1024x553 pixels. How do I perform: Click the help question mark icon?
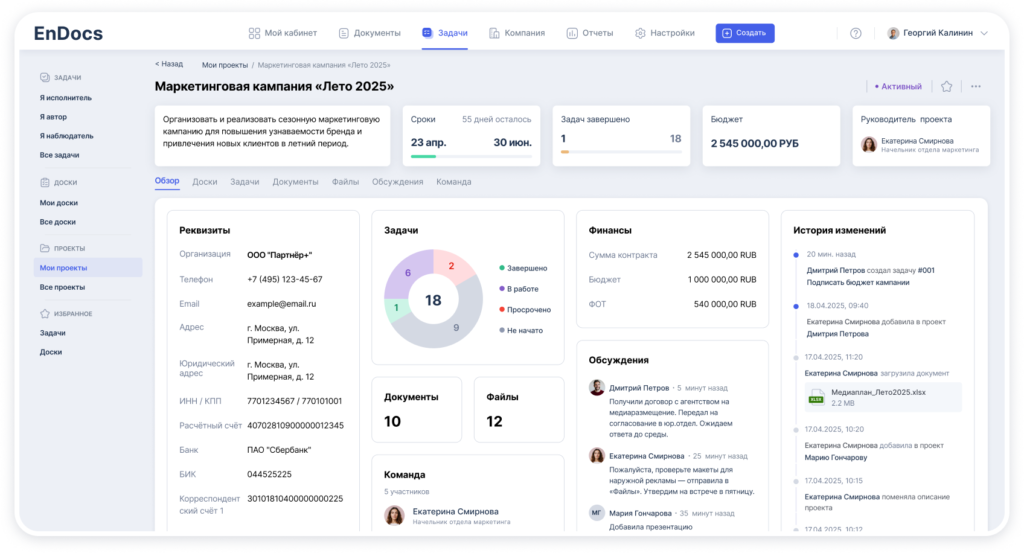855,33
